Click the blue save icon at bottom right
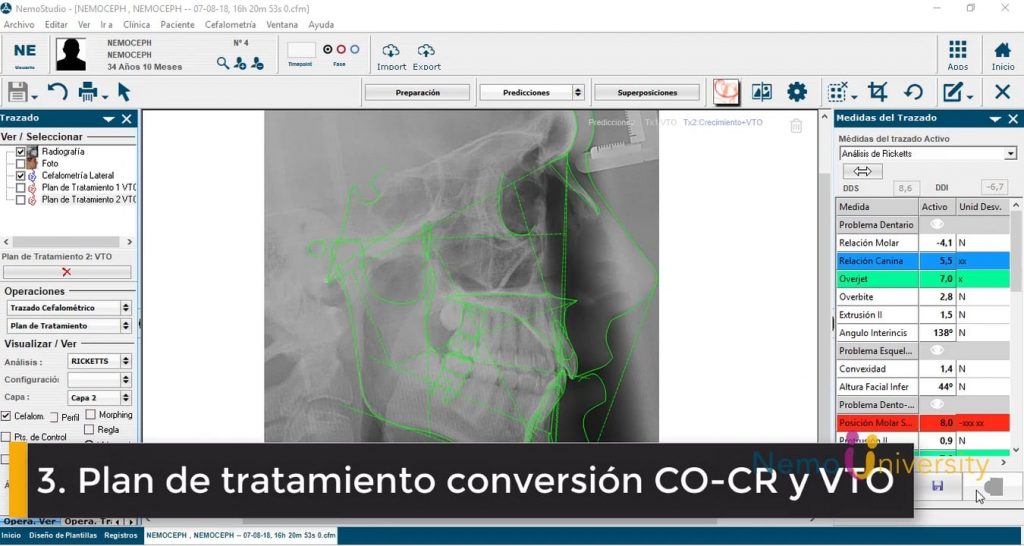The height and width of the screenshot is (546, 1024). click(x=937, y=486)
